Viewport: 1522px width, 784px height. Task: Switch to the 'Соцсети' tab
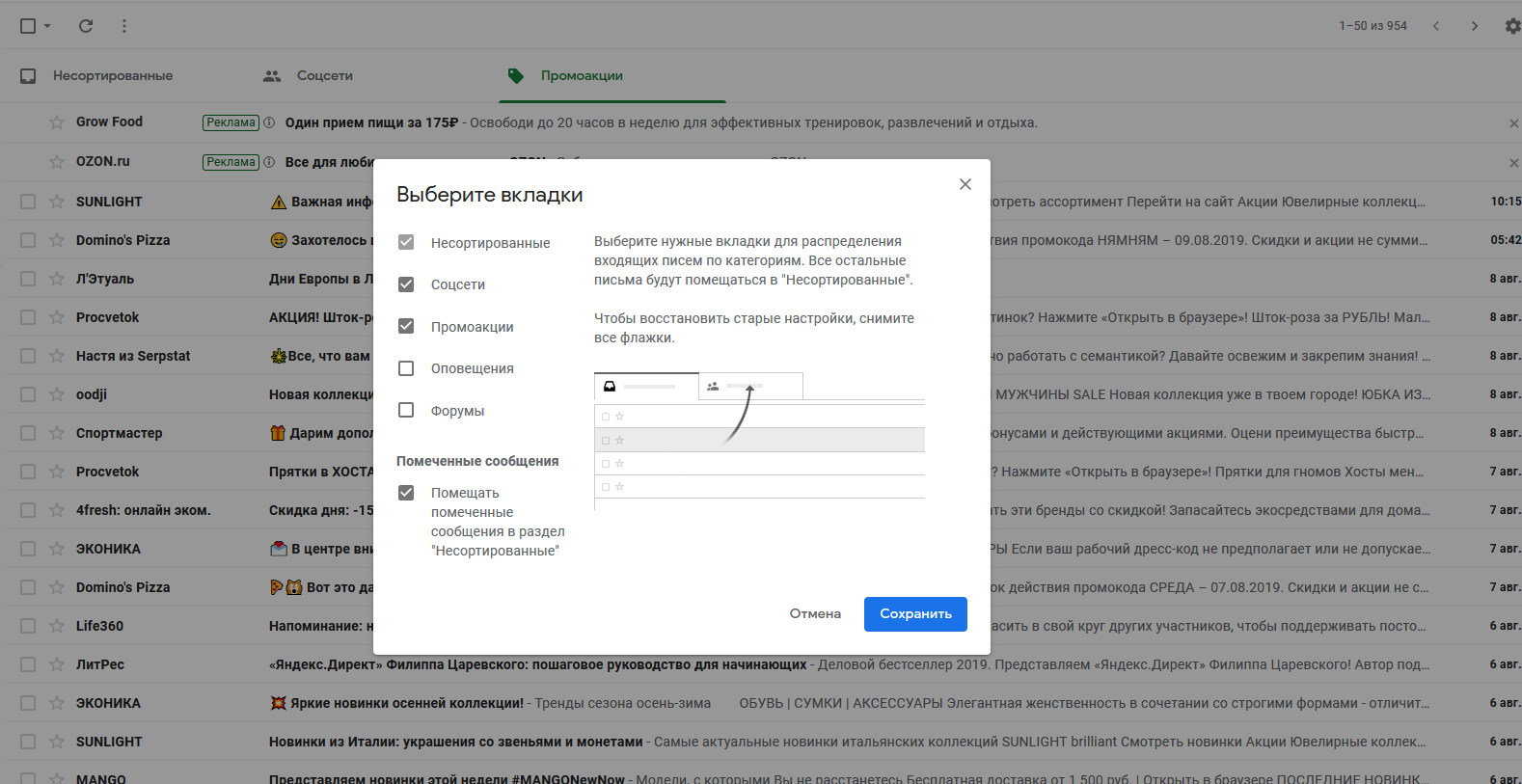point(324,75)
